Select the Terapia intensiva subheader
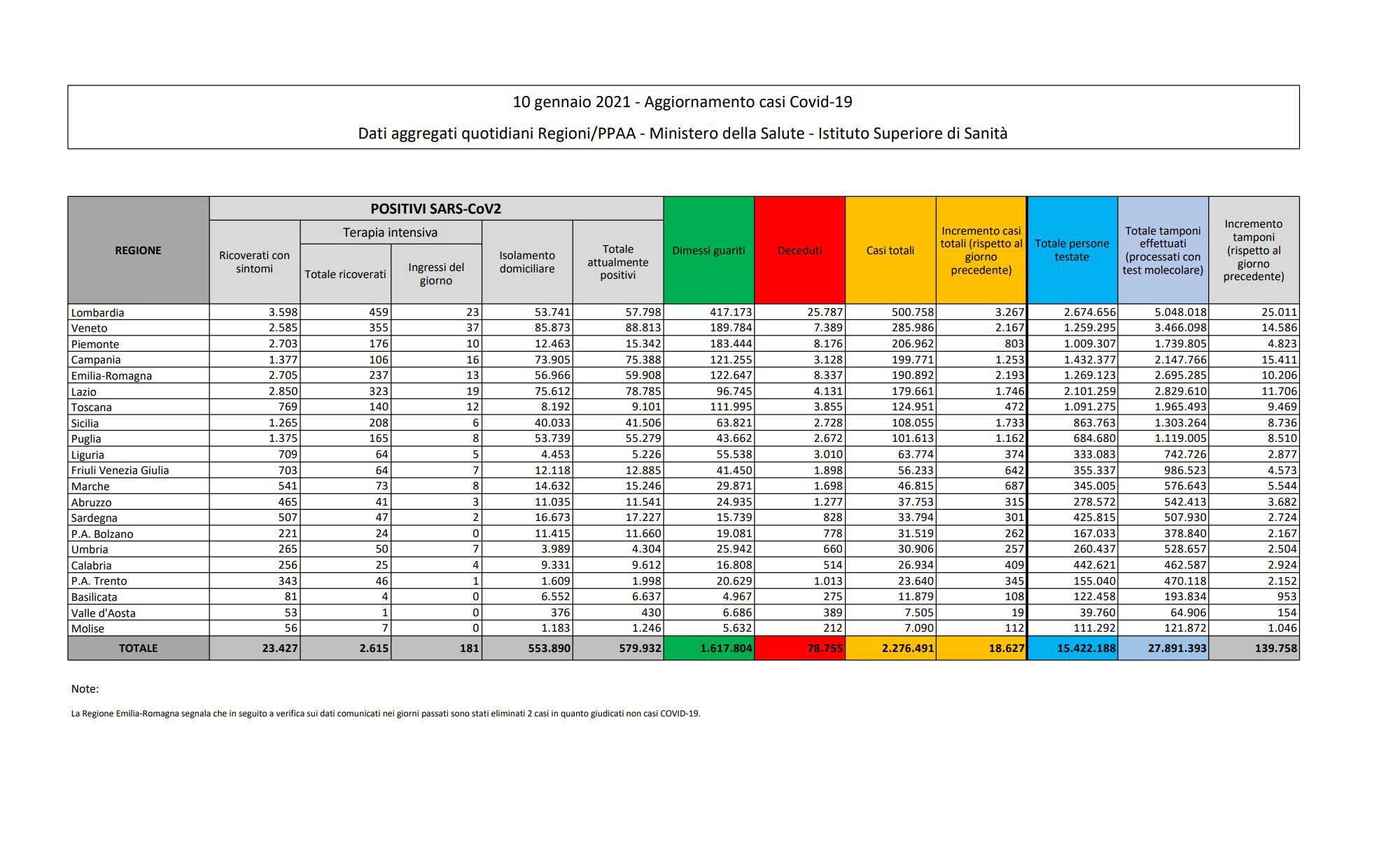The height and width of the screenshot is (860, 1400). pos(390,232)
